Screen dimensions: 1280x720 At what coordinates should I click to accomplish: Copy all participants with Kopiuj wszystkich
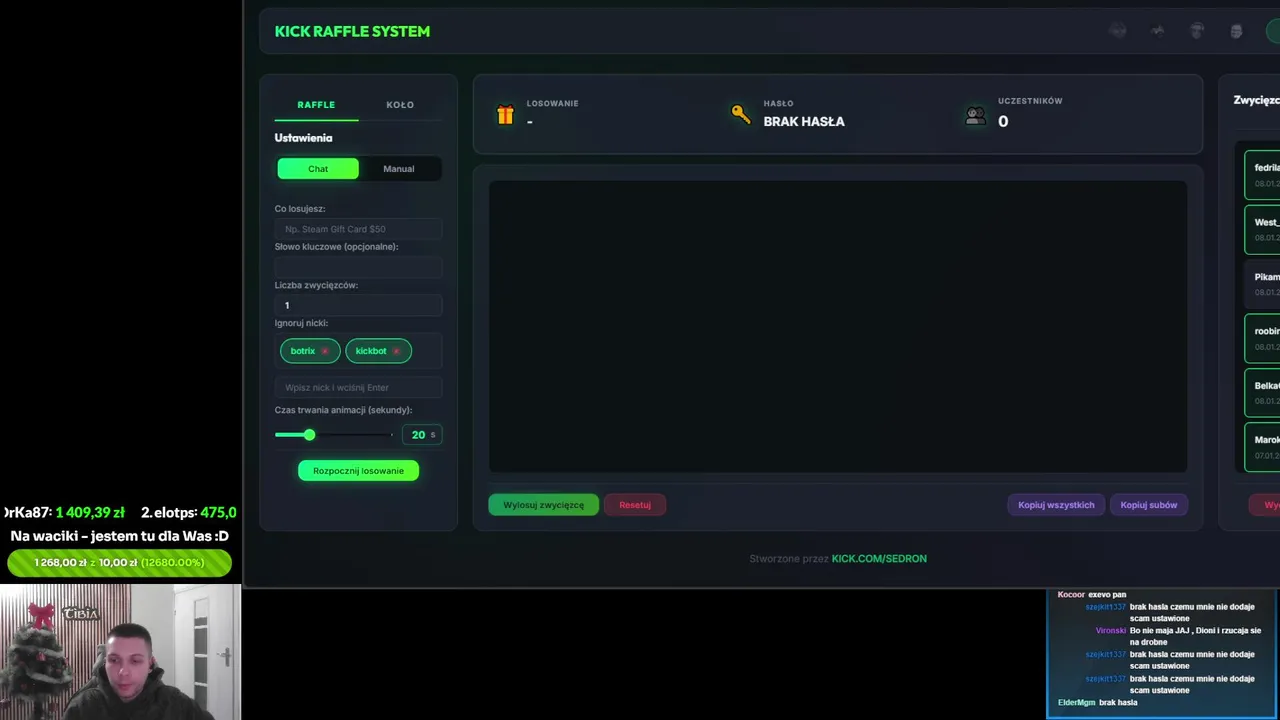coord(1056,505)
